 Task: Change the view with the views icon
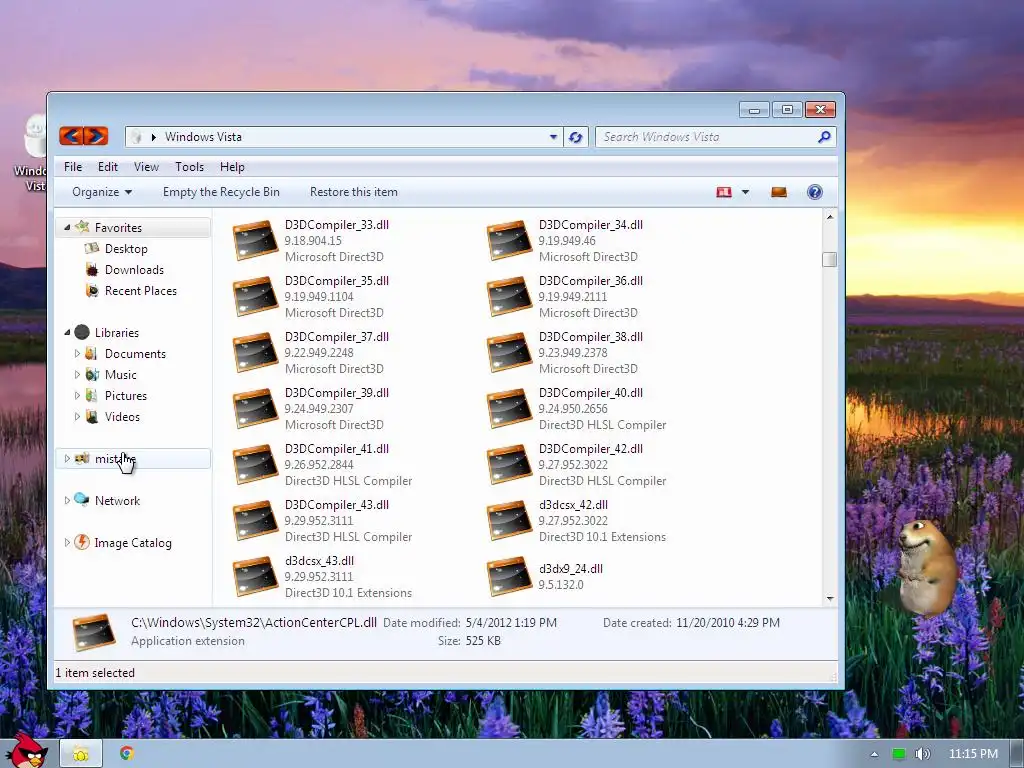point(724,192)
